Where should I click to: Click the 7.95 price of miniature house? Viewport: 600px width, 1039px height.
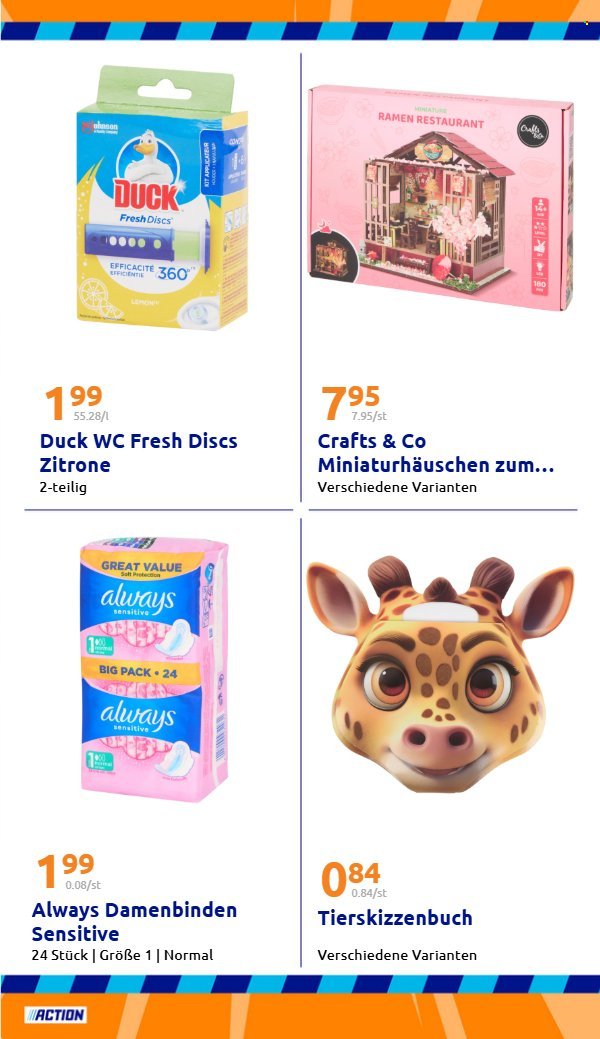[x=351, y=402]
